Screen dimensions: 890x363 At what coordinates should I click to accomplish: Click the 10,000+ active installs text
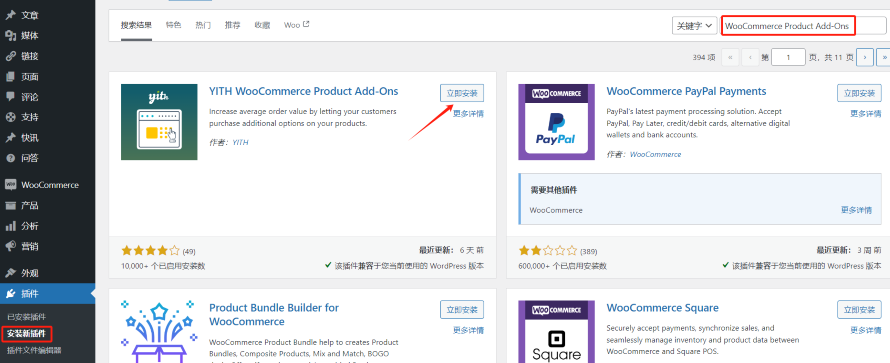[x=163, y=265]
